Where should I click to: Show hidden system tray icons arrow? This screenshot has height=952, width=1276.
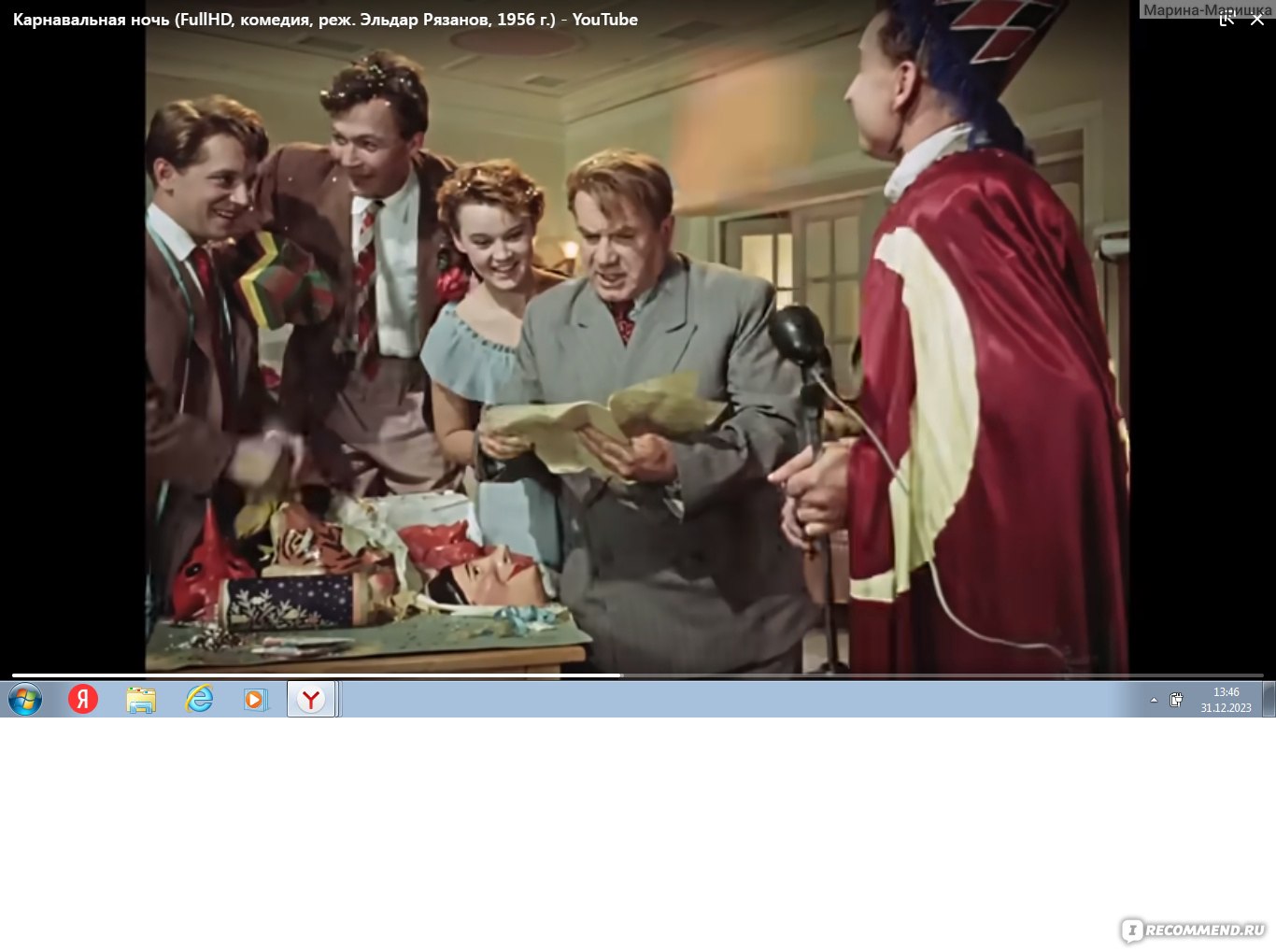(x=1154, y=700)
